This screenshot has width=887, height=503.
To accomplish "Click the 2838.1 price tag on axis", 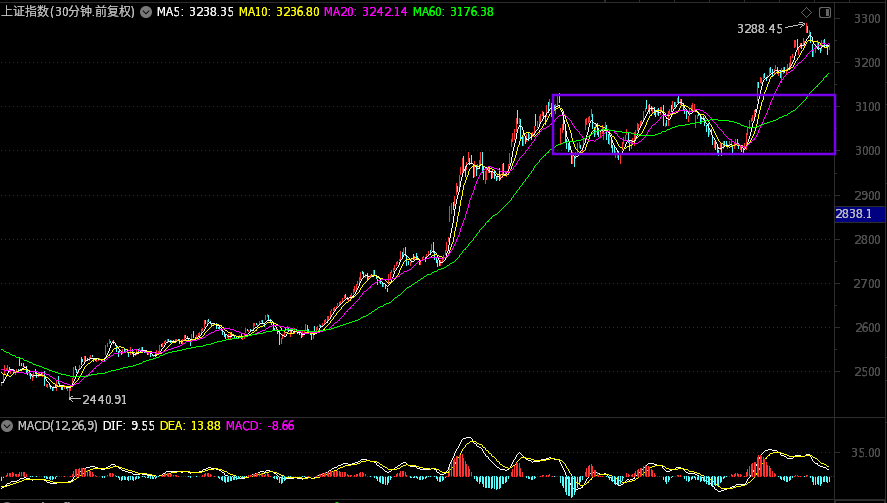I will click(860, 214).
